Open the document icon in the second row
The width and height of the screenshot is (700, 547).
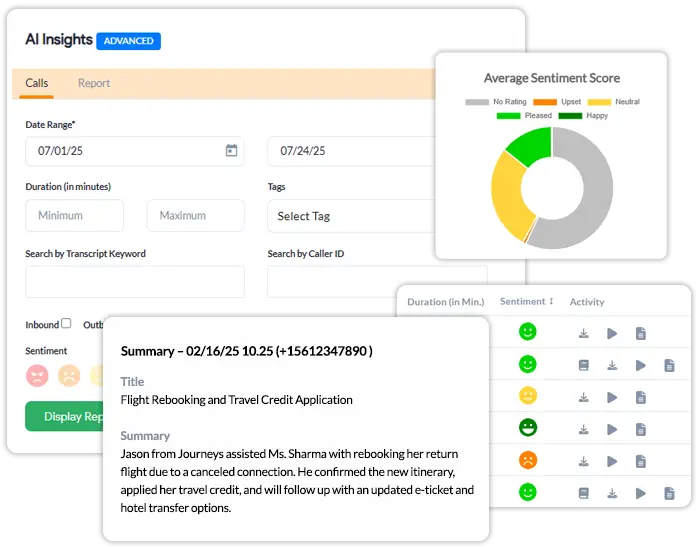point(669,365)
